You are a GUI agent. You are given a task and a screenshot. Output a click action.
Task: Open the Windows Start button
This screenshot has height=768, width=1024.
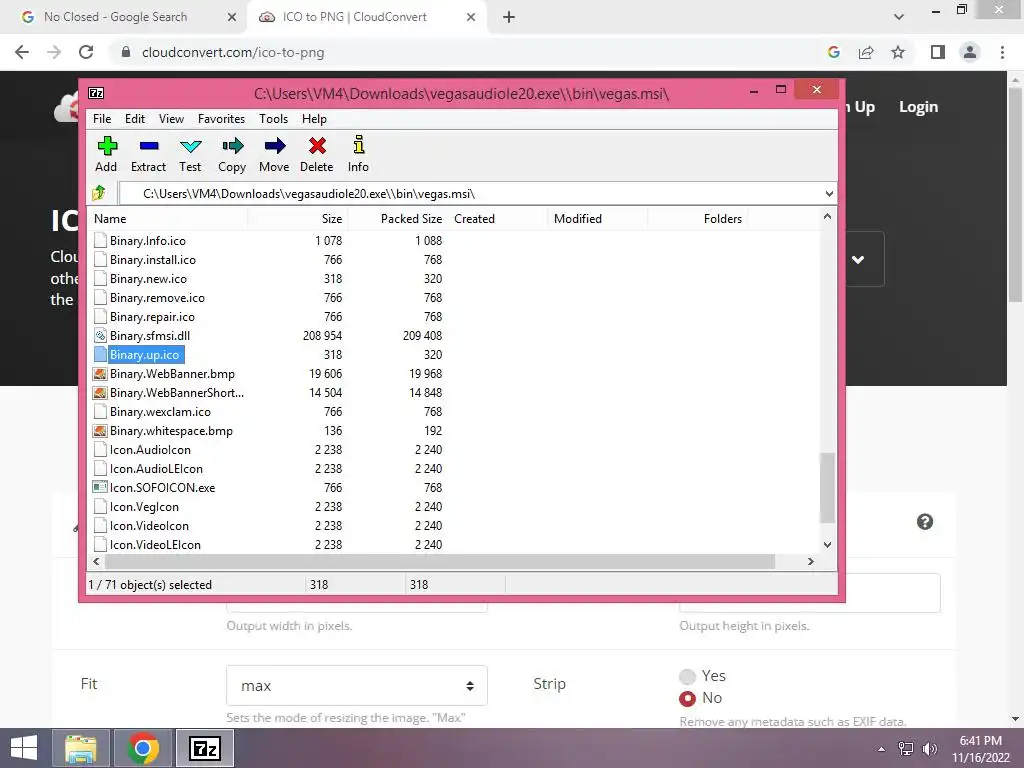(x=24, y=748)
